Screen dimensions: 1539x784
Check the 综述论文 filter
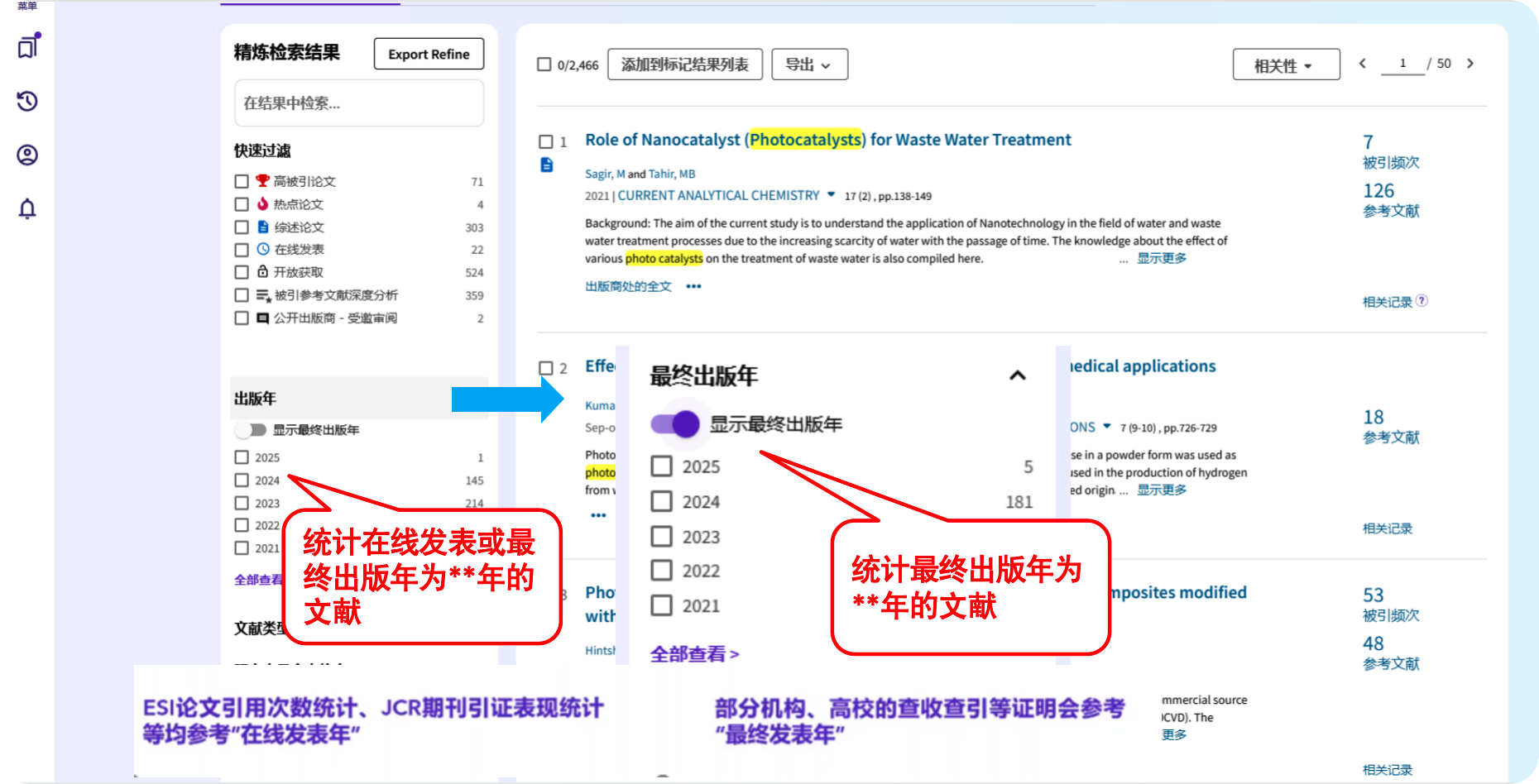(242, 227)
